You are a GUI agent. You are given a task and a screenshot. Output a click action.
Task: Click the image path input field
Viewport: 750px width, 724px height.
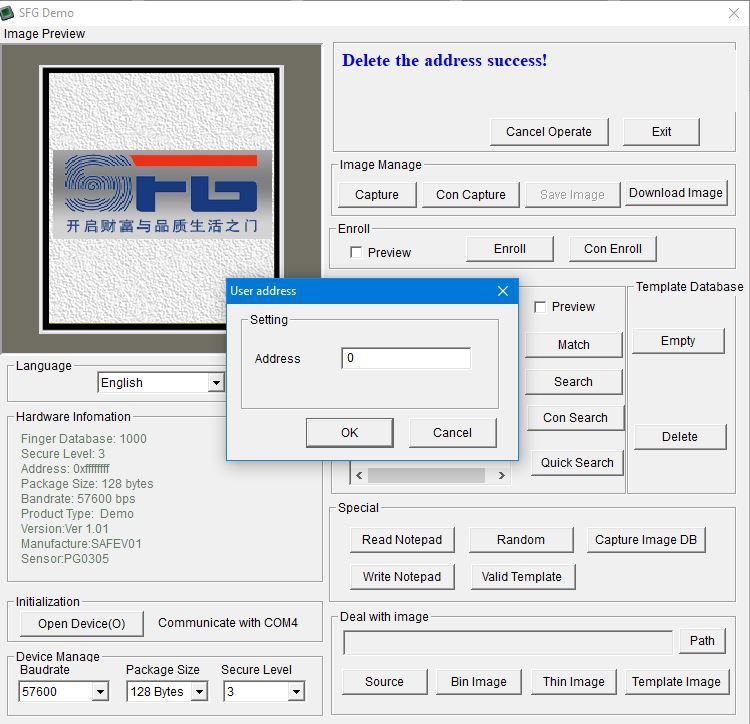[x=508, y=642]
